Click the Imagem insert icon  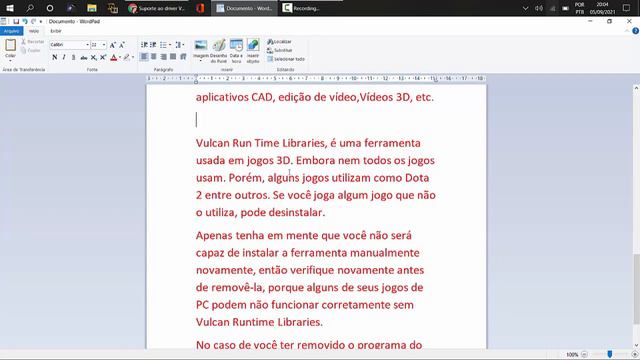pyautogui.click(x=200, y=45)
